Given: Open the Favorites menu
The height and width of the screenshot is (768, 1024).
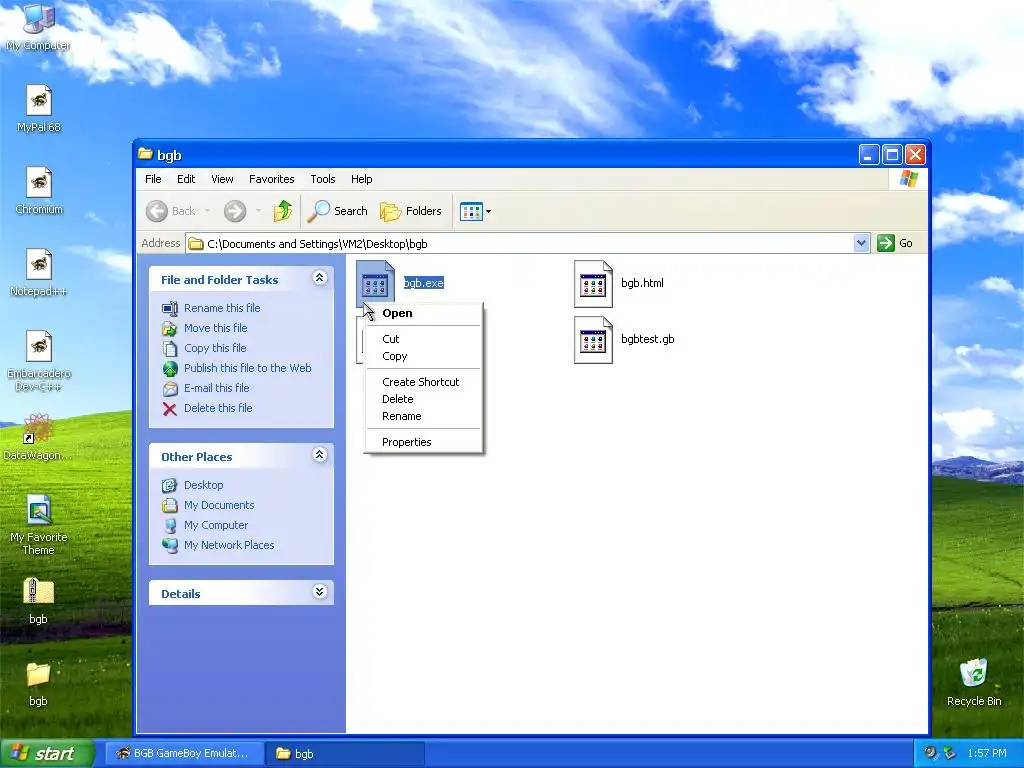Looking at the screenshot, I should pyautogui.click(x=272, y=179).
